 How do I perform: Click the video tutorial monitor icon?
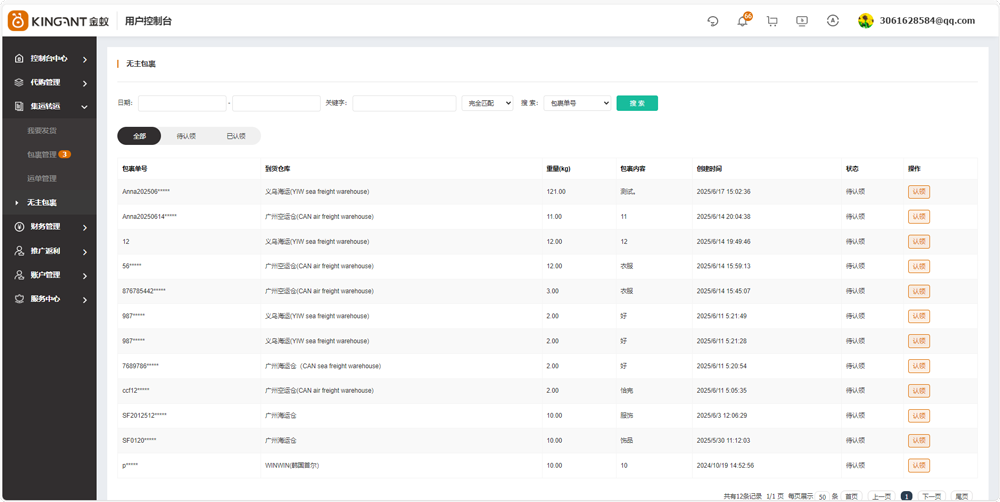[802, 21]
